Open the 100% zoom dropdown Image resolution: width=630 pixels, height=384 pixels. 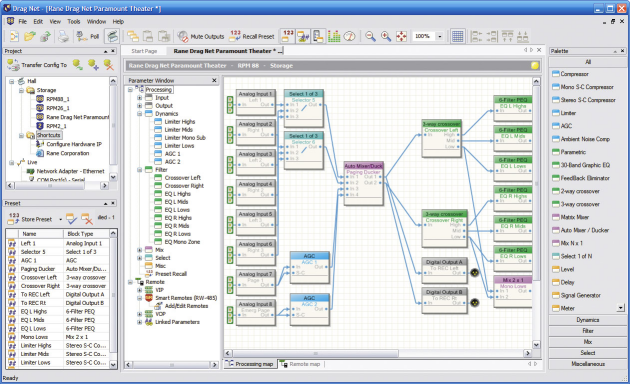pos(440,37)
